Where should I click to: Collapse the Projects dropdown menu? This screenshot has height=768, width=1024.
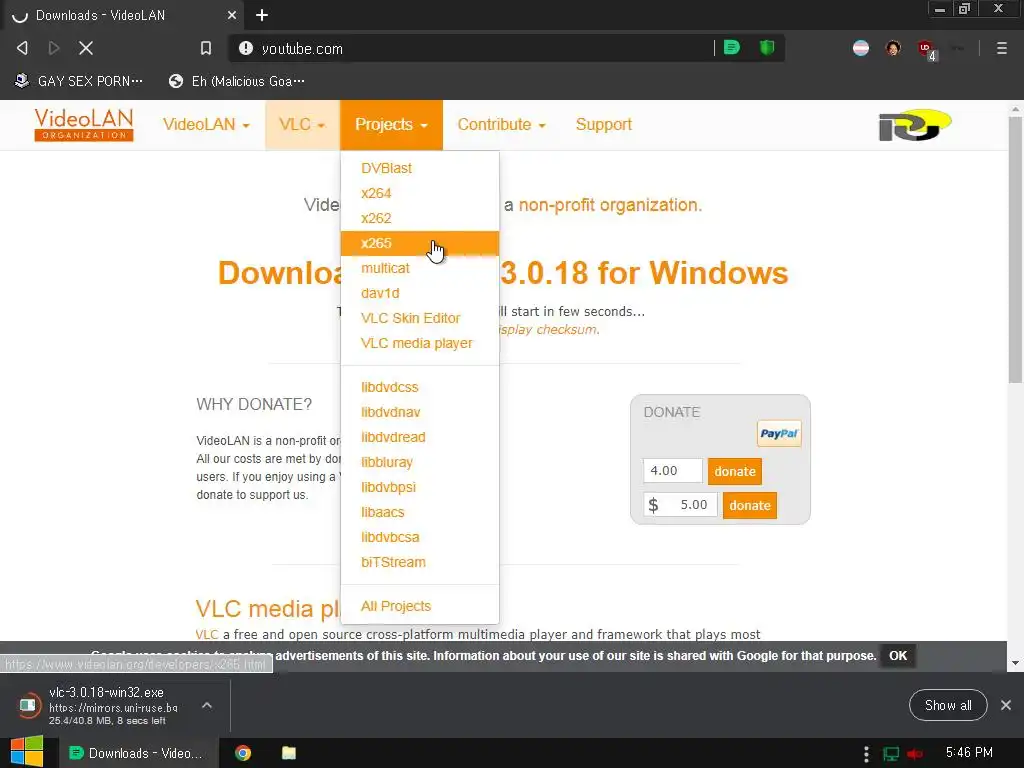click(391, 125)
